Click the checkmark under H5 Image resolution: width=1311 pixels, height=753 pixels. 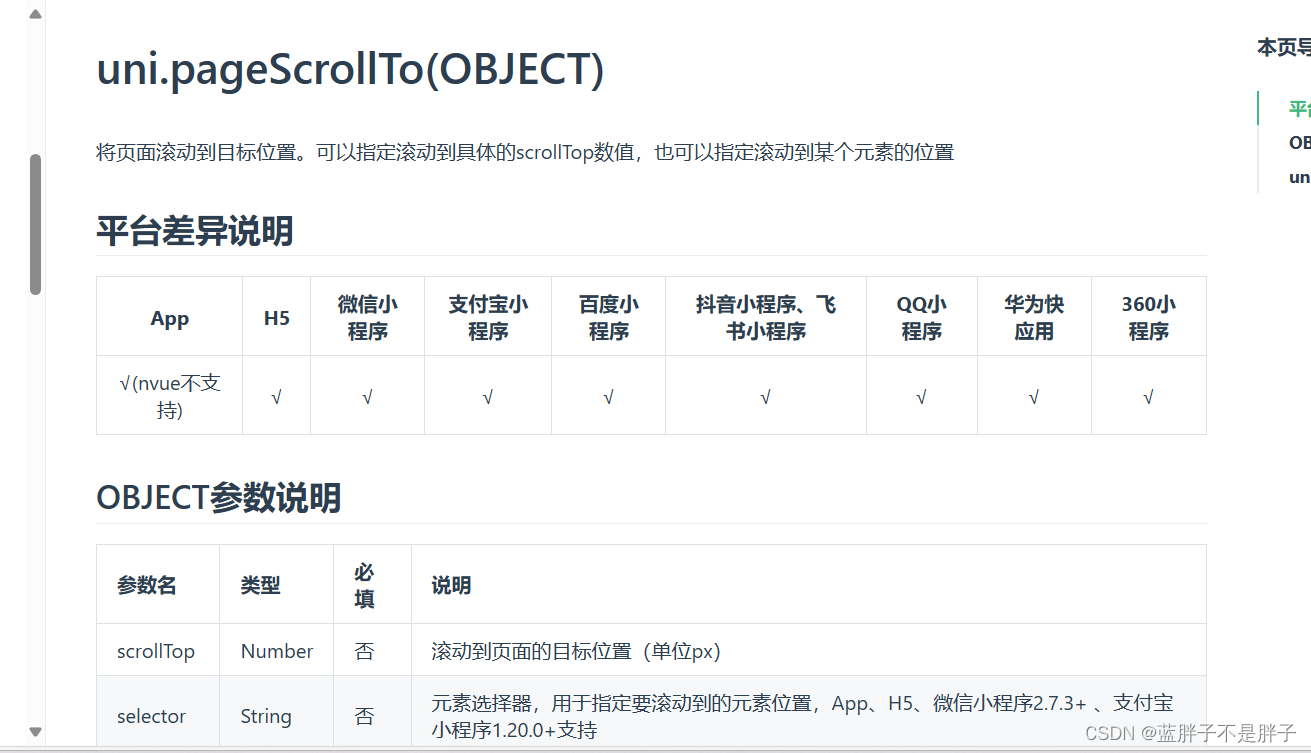pos(277,397)
